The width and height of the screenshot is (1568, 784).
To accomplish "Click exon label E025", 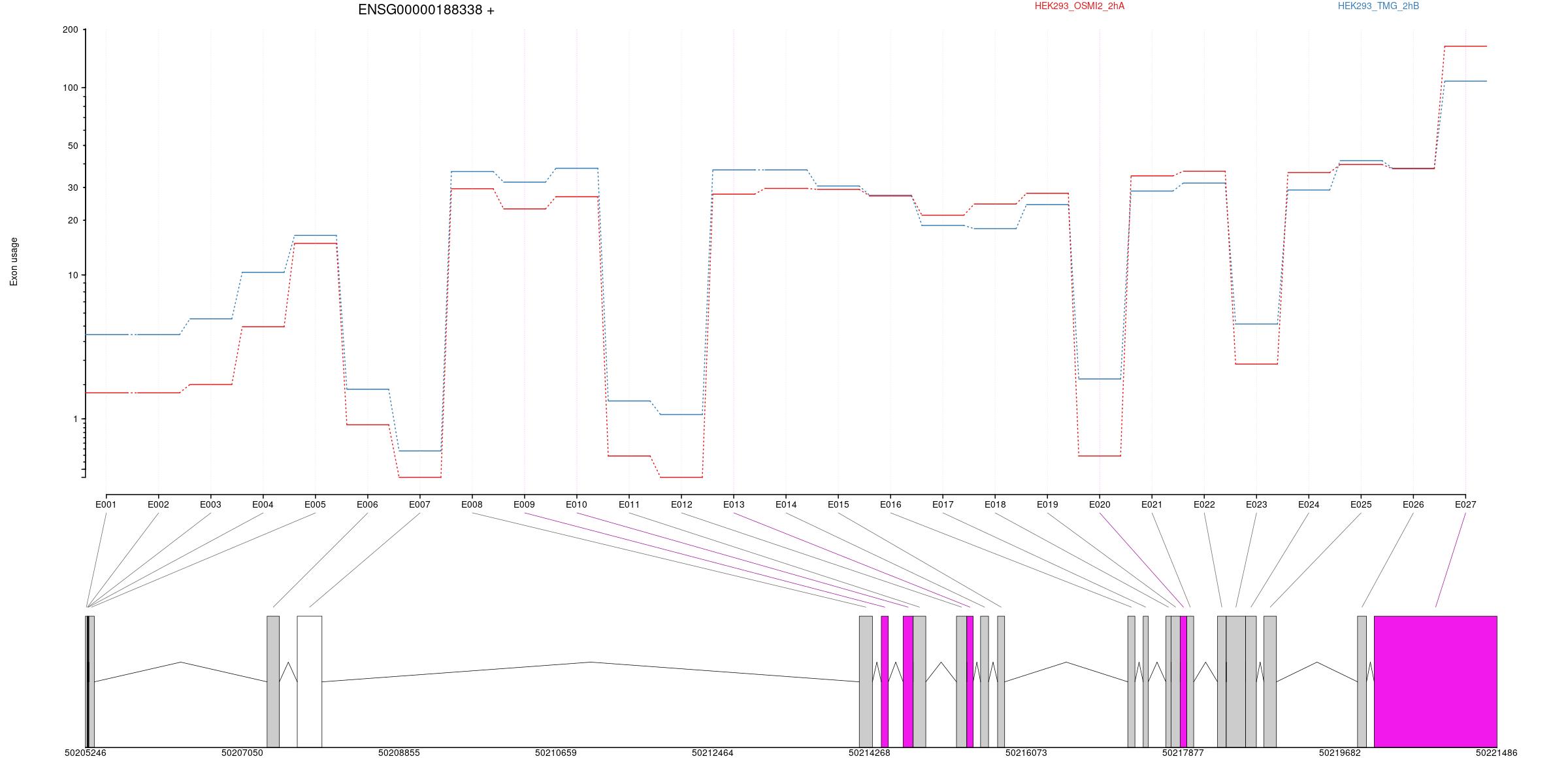I will 1361,504.
